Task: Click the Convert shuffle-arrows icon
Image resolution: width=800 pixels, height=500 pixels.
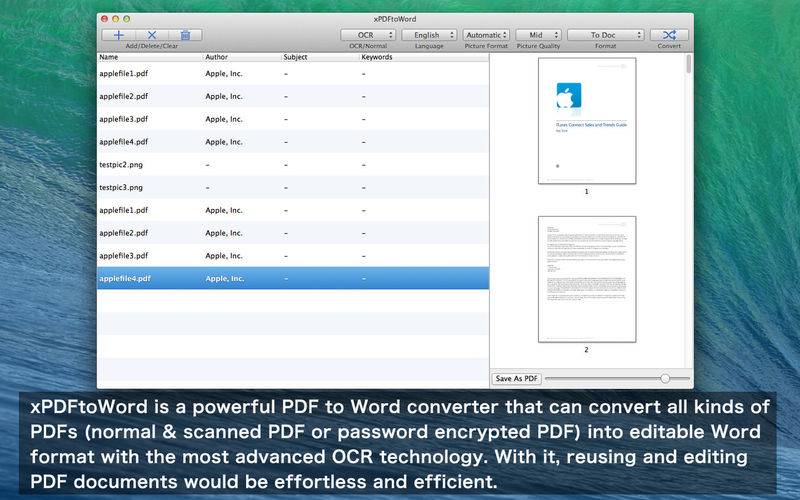Action: click(669, 35)
